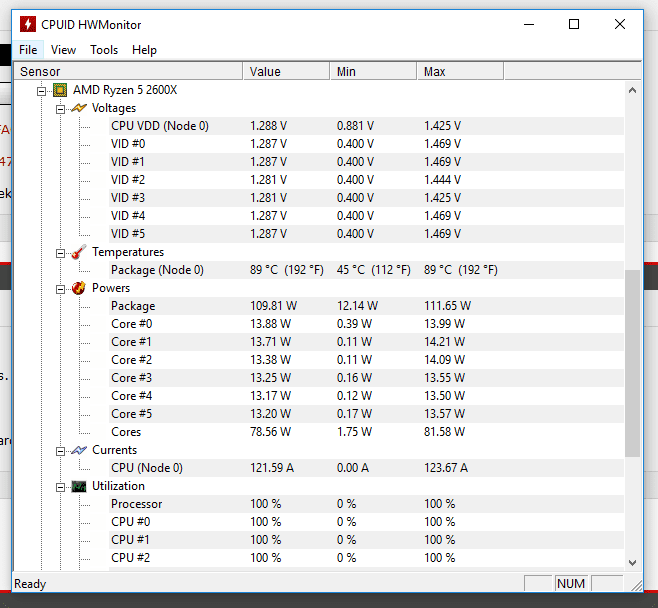
Task: Select the CPU (Node 0) current row
Action: pyautogui.click(x=366, y=468)
